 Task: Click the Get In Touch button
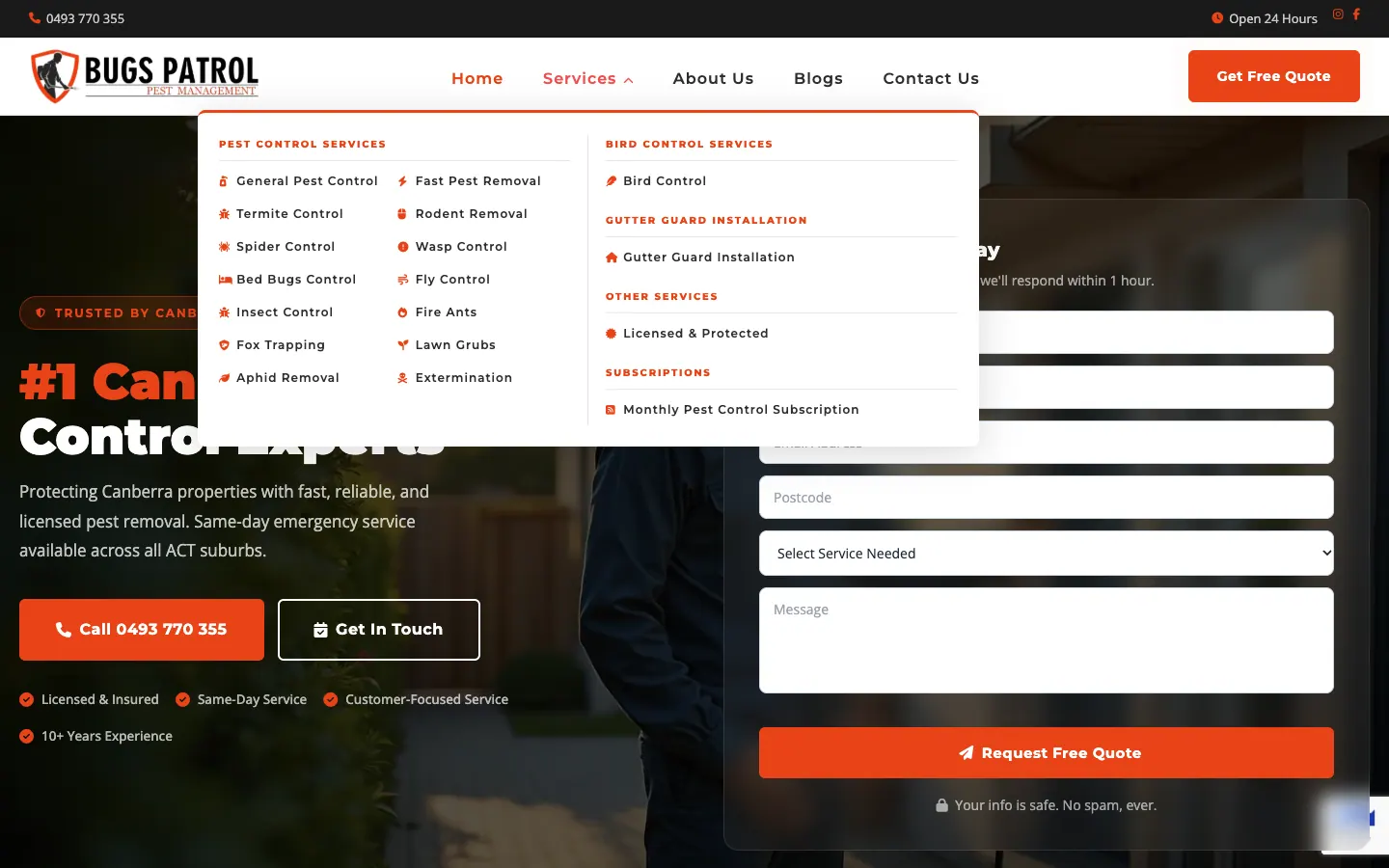pos(379,630)
